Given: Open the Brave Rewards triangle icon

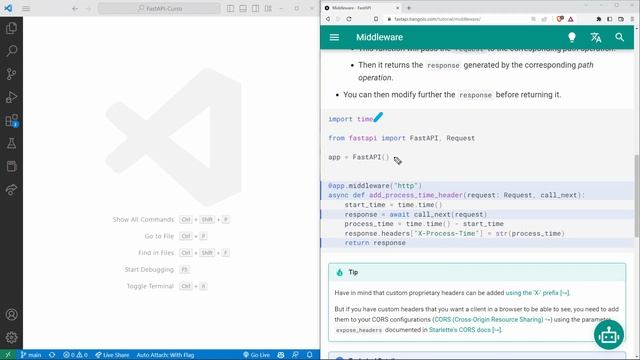Looking at the screenshot, I should pyautogui.click(x=571, y=19).
